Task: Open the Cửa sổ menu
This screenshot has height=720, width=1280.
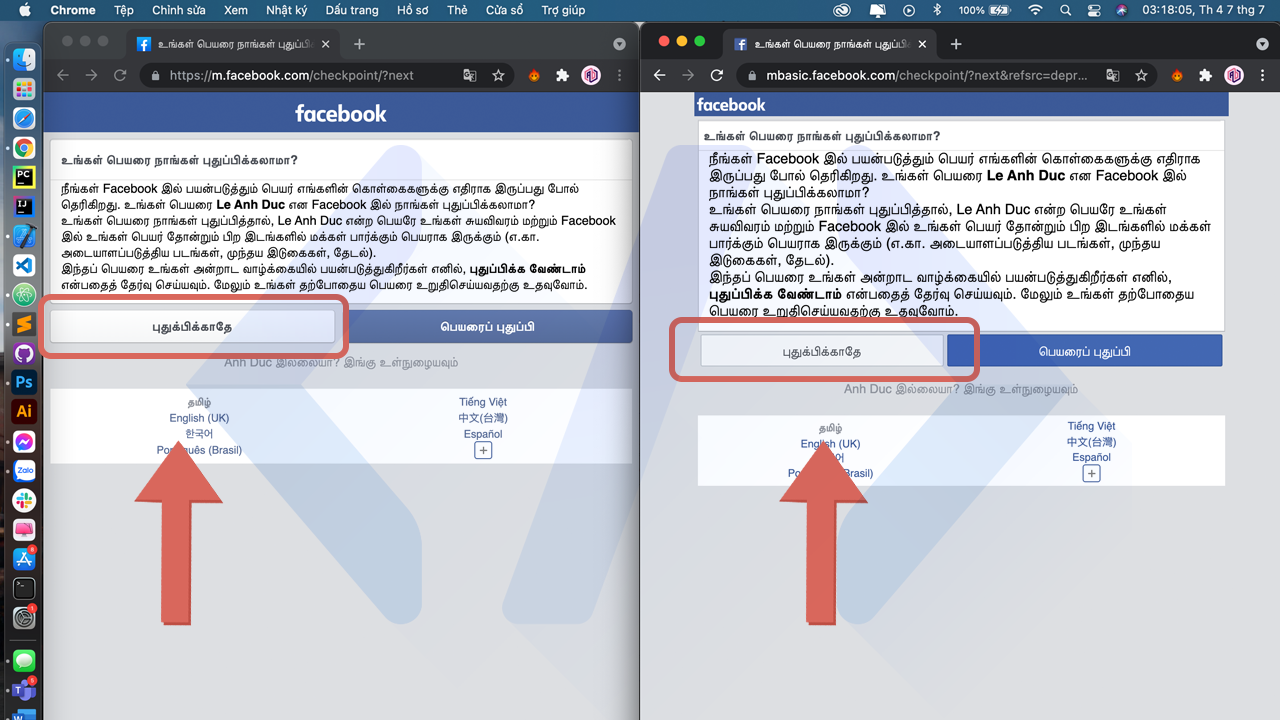Action: coord(505,10)
